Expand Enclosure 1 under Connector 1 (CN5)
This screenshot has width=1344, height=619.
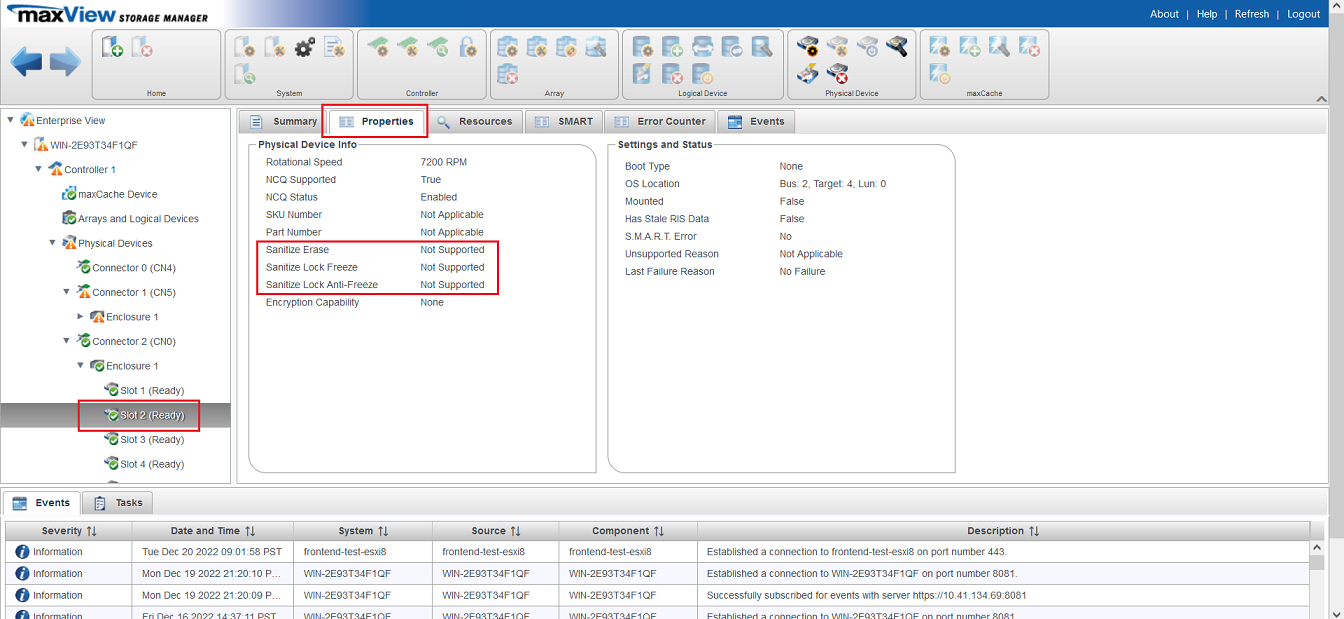(x=81, y=317)
